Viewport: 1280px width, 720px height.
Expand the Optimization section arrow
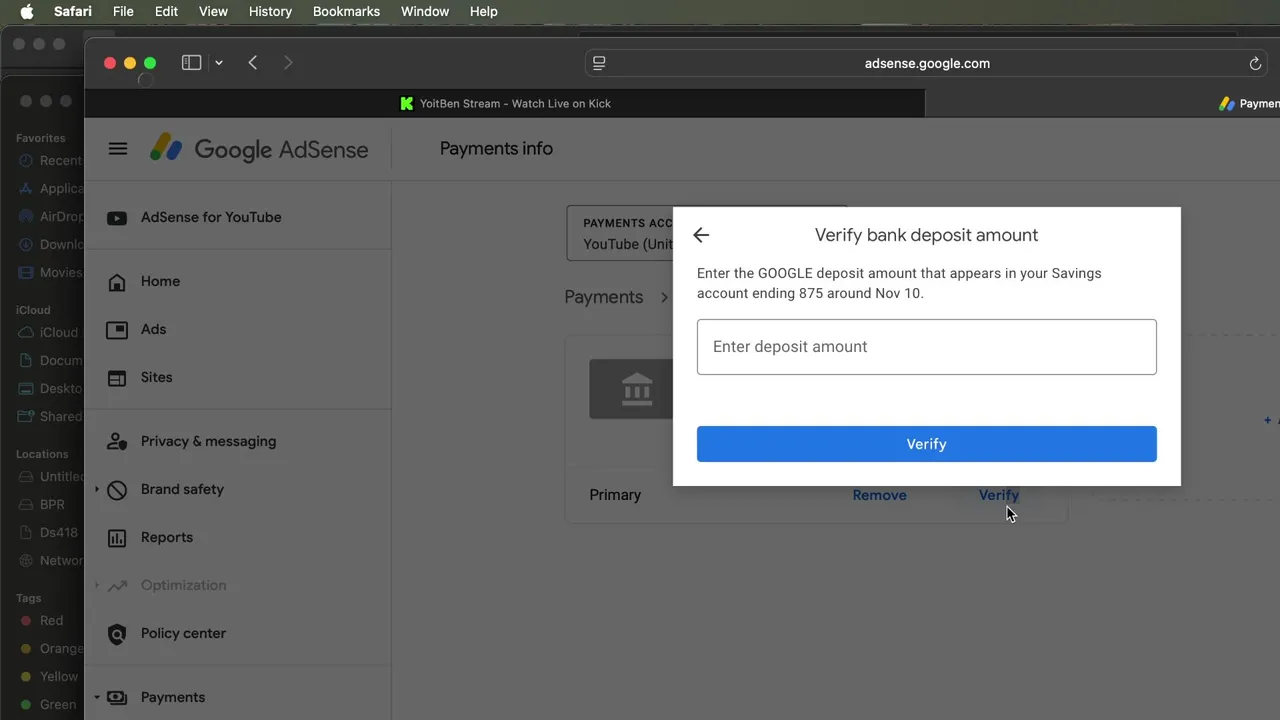[x=97, y=586]
